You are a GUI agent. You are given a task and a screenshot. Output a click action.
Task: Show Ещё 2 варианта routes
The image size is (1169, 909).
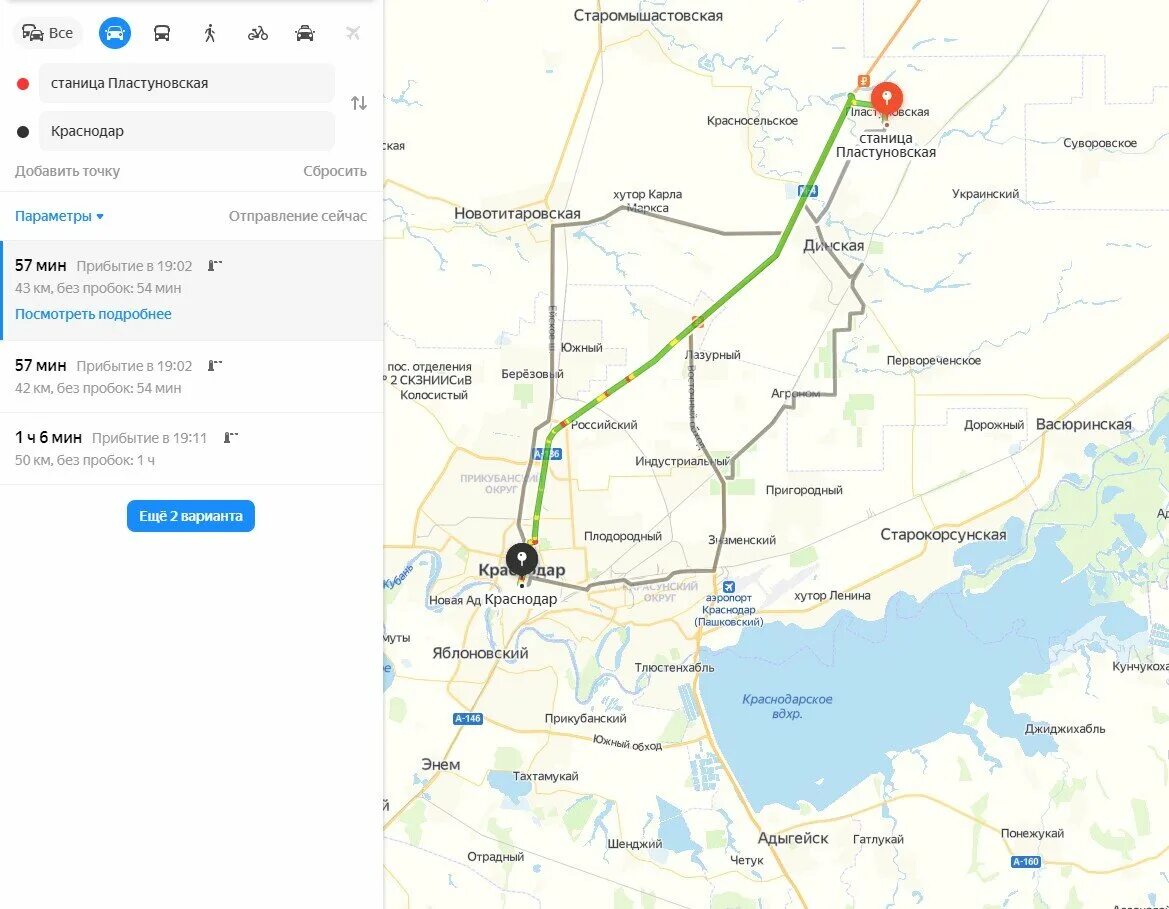(191, 516)
